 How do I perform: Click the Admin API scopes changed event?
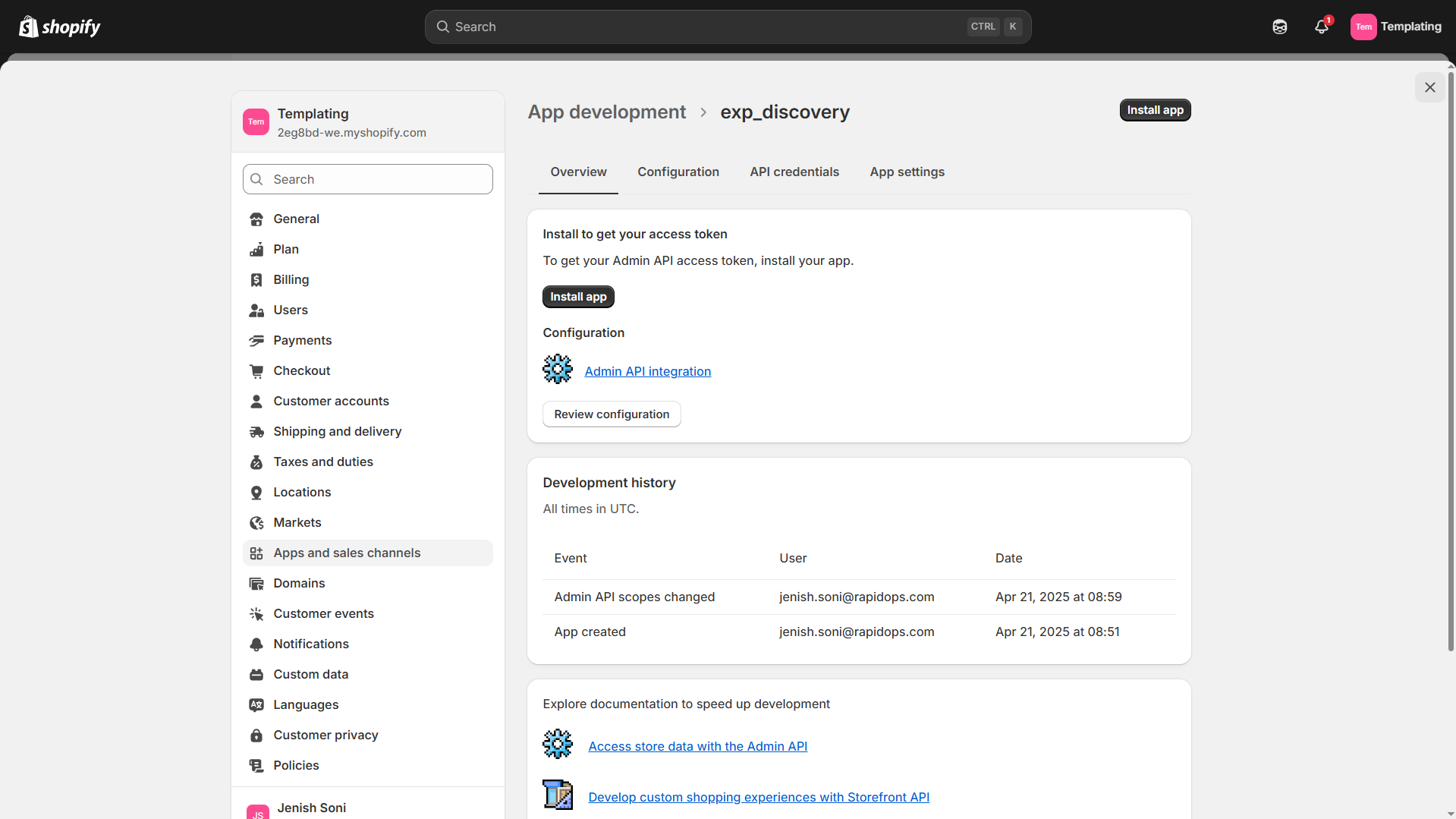[x=634, y=597]
